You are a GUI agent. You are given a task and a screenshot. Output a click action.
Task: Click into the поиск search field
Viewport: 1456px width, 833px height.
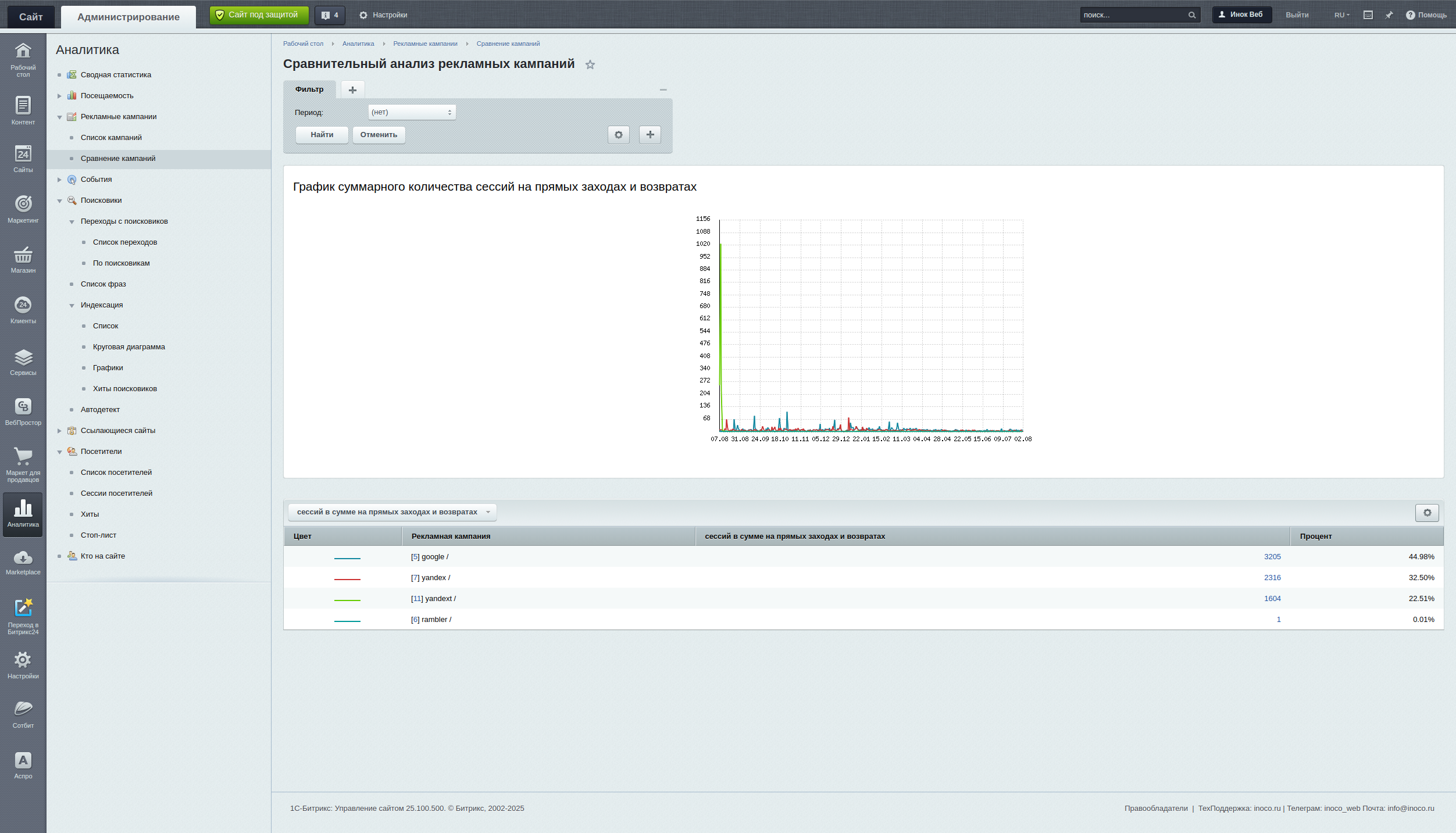(1132, 15)
